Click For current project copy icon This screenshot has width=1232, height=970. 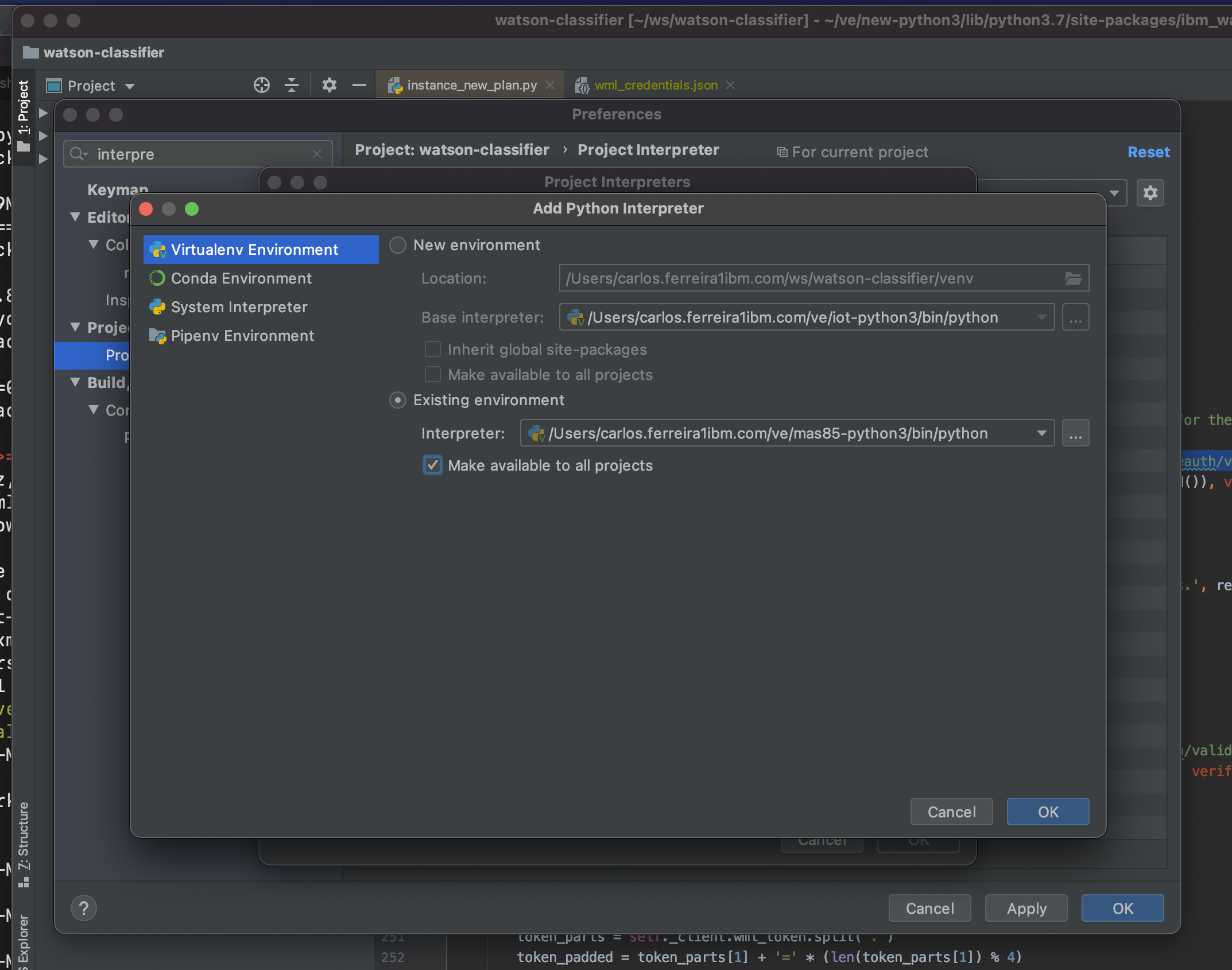(x=782, y=152)
